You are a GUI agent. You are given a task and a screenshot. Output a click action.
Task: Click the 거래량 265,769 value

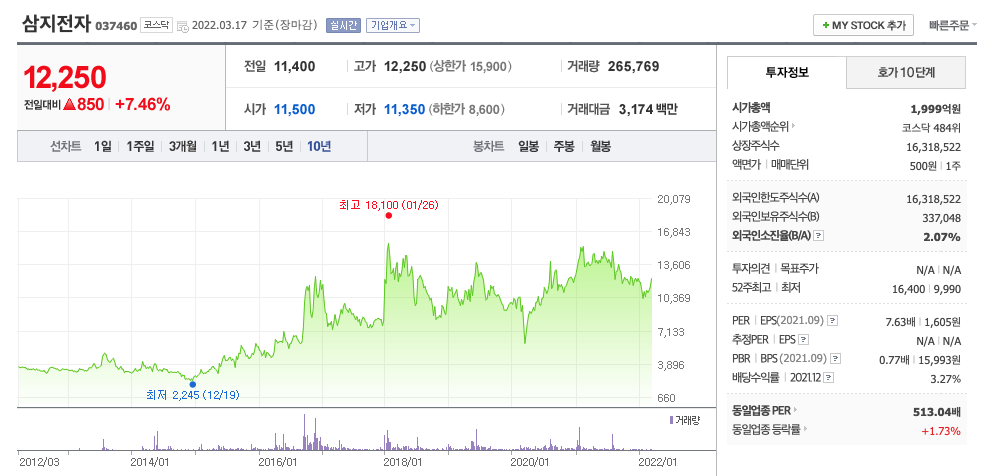pyautogui.click(x=634, y=66)
